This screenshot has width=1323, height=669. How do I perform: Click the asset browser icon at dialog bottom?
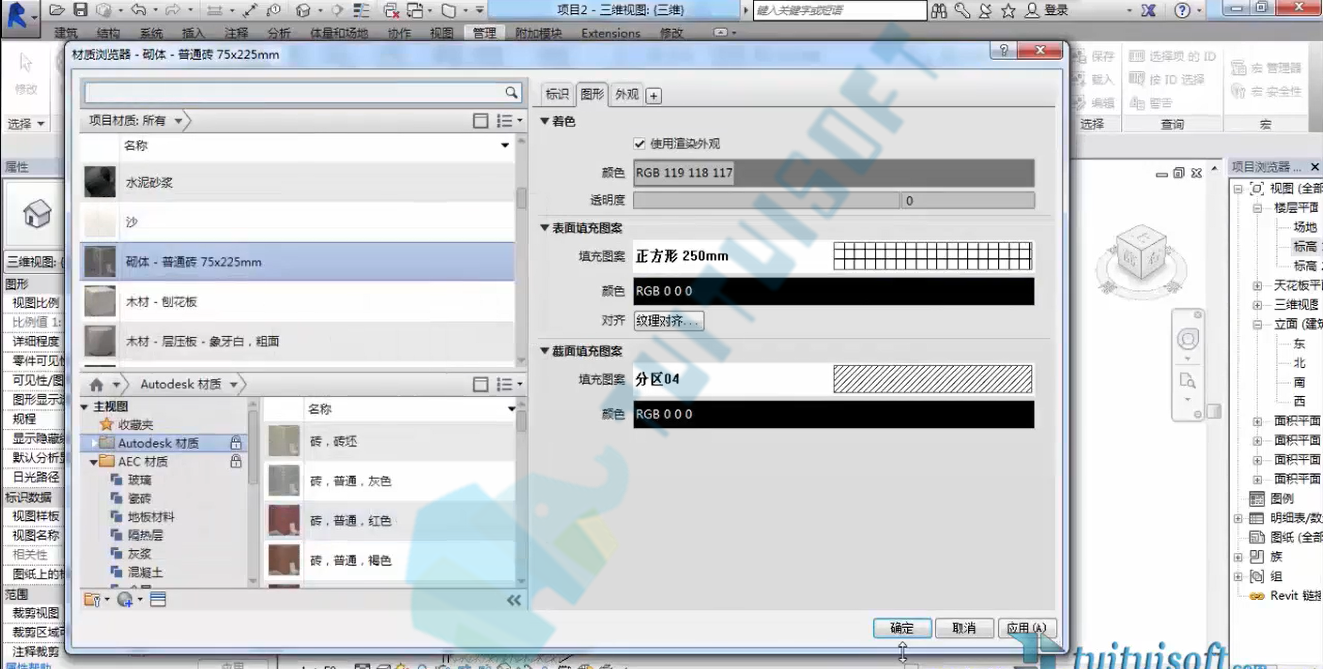point(158,600)
